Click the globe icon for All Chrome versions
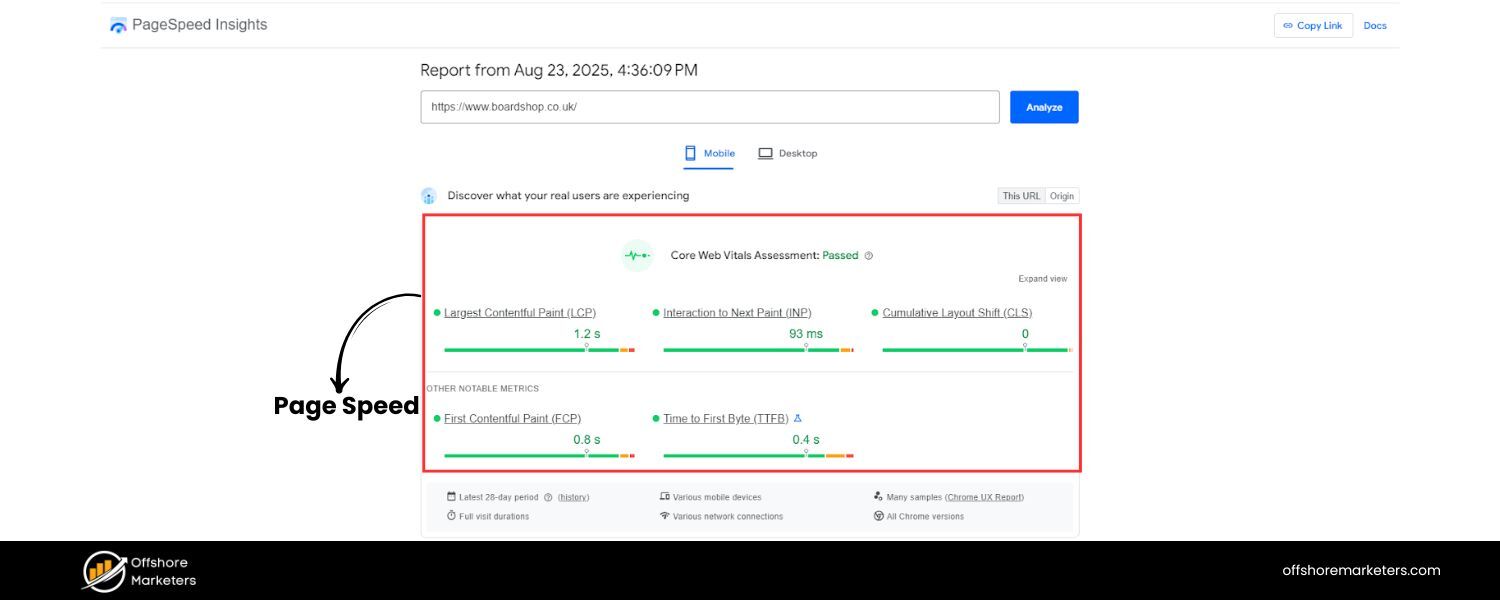This screenshot has height=600, width=1500. (878, 516)
